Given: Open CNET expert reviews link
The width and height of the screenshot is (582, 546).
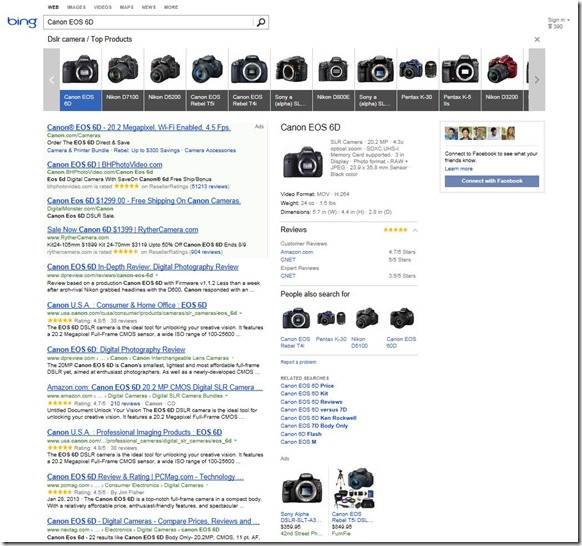Looking at the screenshot, I should click(288, 276).
